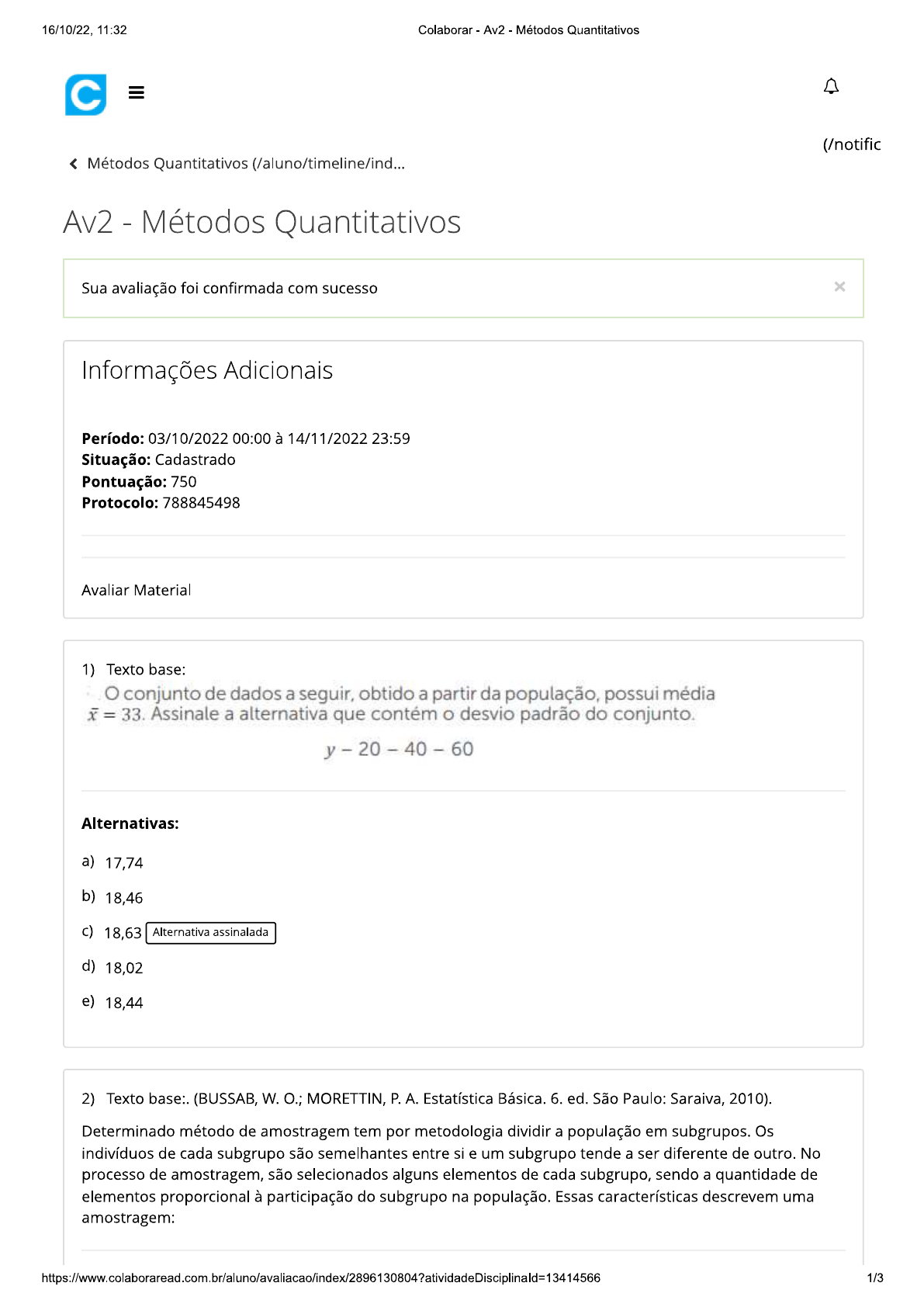Click the Colaborar logo icon
The height and width of the screenshot is (1307, 924).
[x=85, y=95]
